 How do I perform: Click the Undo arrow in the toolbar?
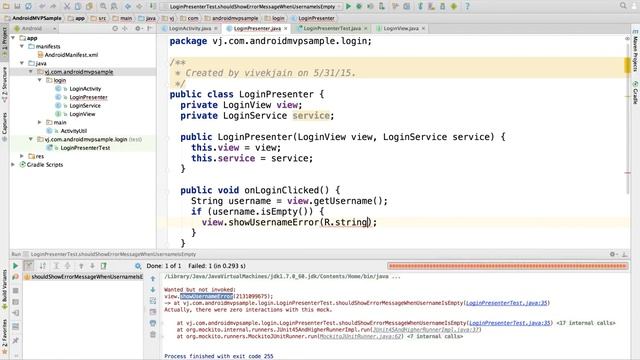(42, 6)
